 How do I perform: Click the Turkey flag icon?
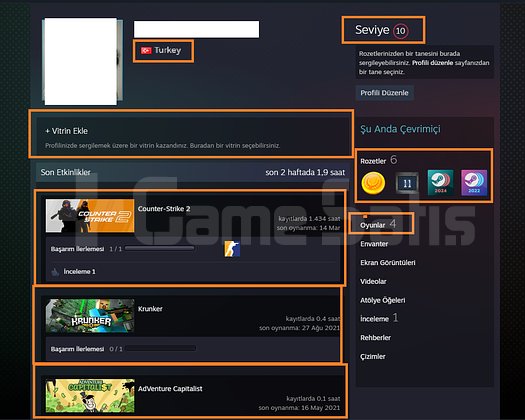click(x=146, y=51)
